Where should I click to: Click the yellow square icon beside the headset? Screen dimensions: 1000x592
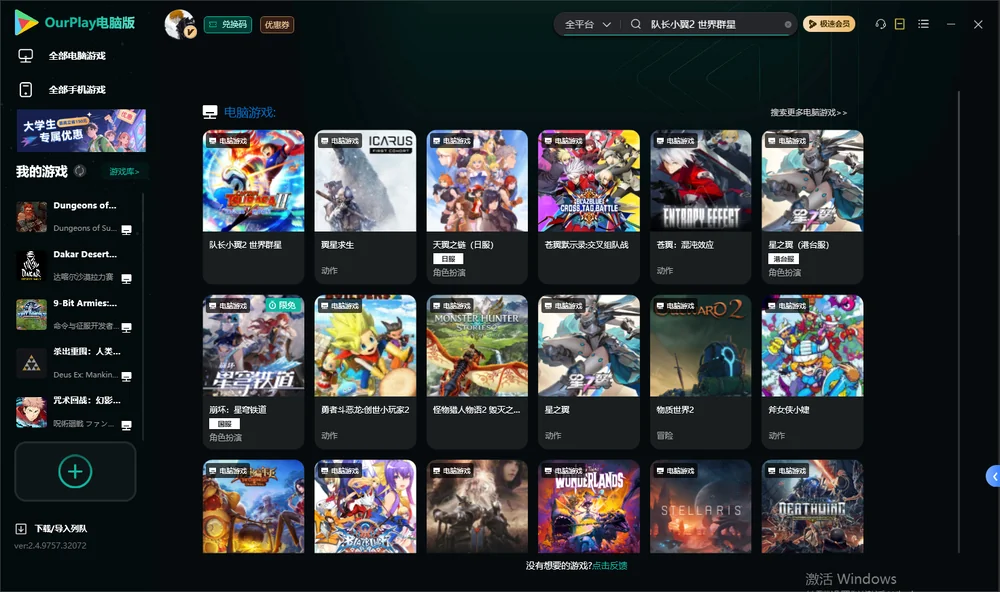(x=900, y=24)
